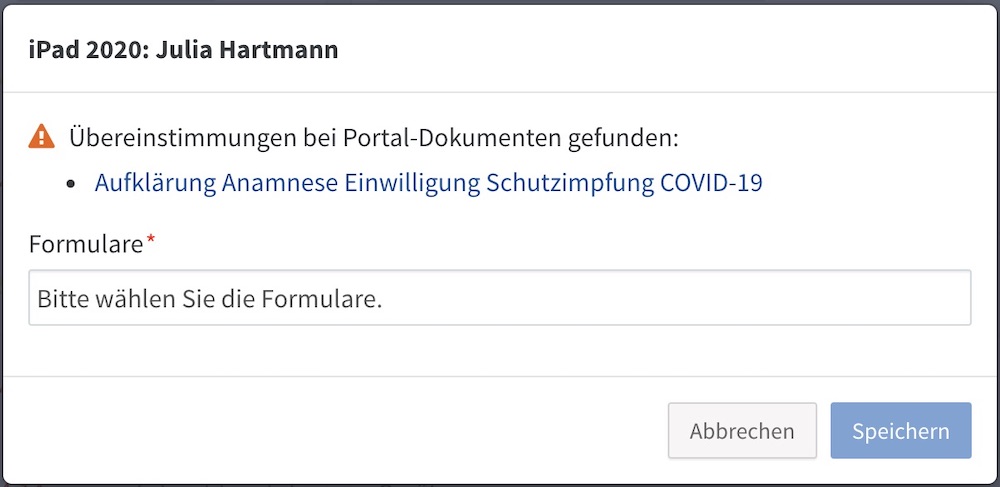This screenshot has width=1000, height=487.
Task: Click the blue Speichern button label
Action: pyautogui.click(x=901, y=431)
